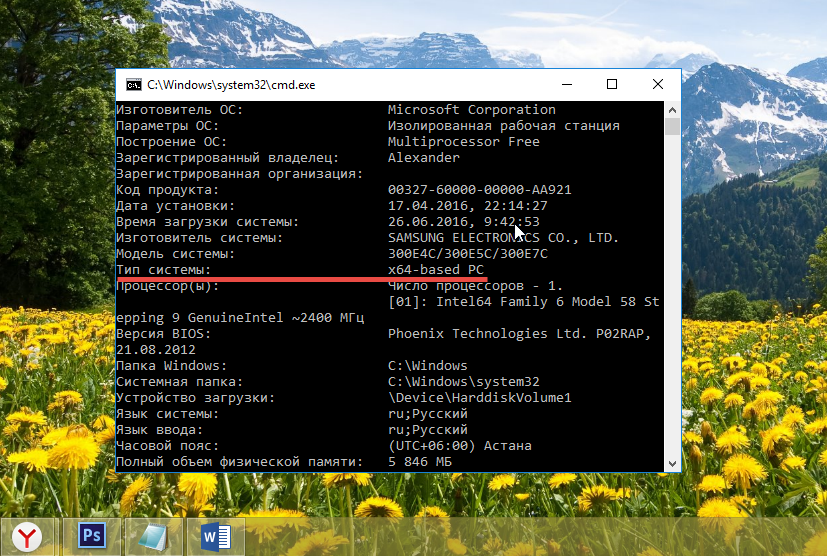Close the cmd.exe window
The image size is (827, 556).
coord(657,85)
